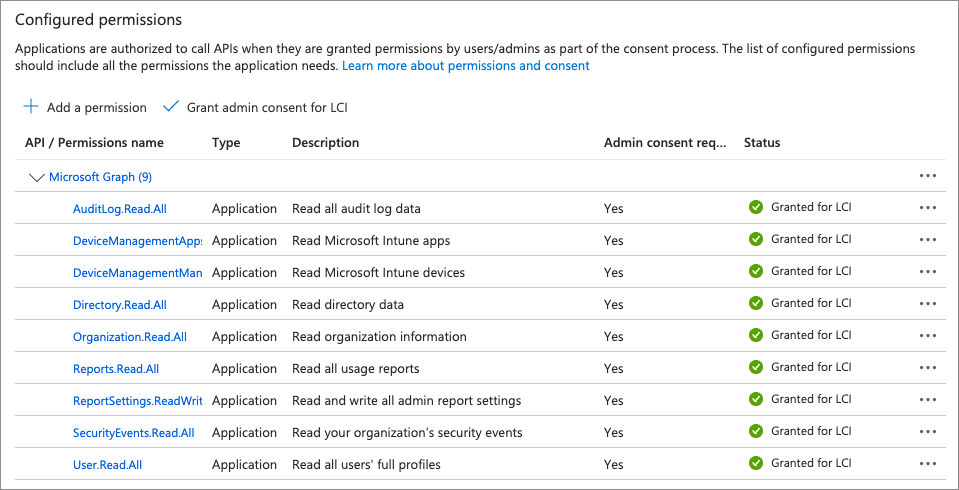Open the ellipsis menu for Microsoft Graph group
Image resolution: width=959 pixels, height=490 pixels.
(928, 176)
